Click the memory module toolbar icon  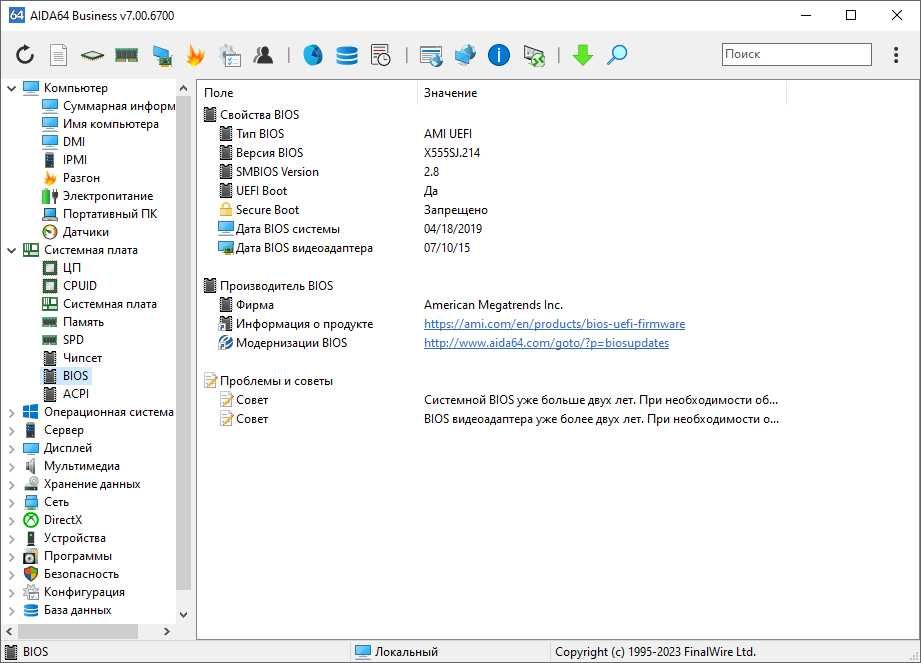tap(126, 55)
